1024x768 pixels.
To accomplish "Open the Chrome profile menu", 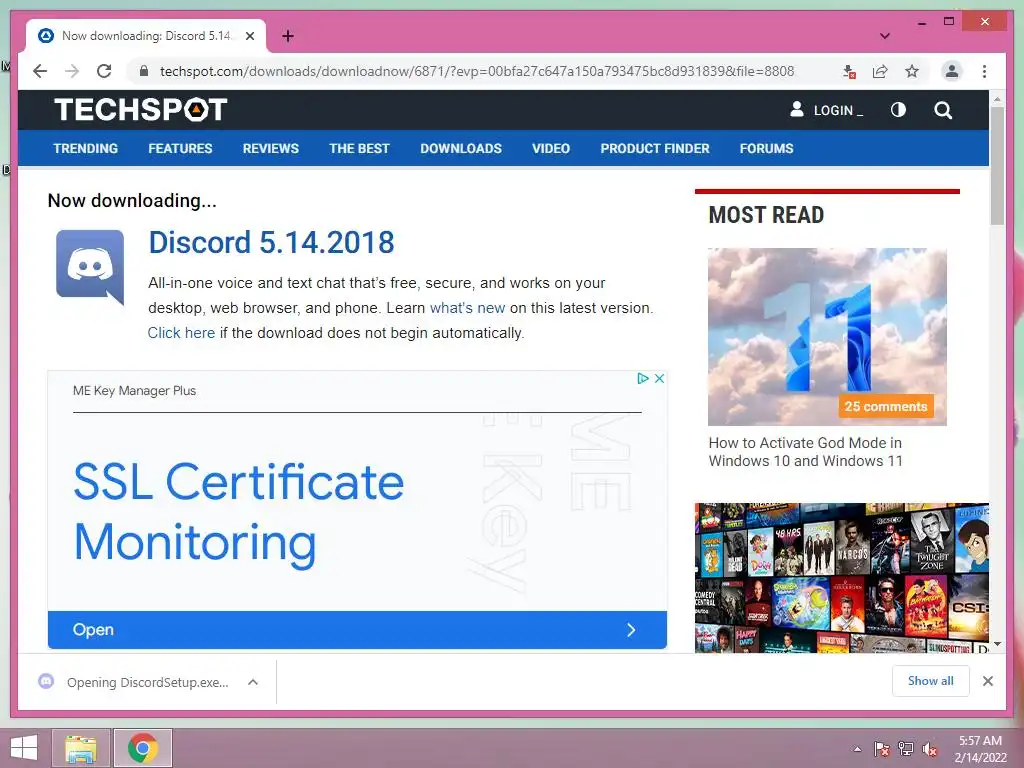I will tap(952, 71).
